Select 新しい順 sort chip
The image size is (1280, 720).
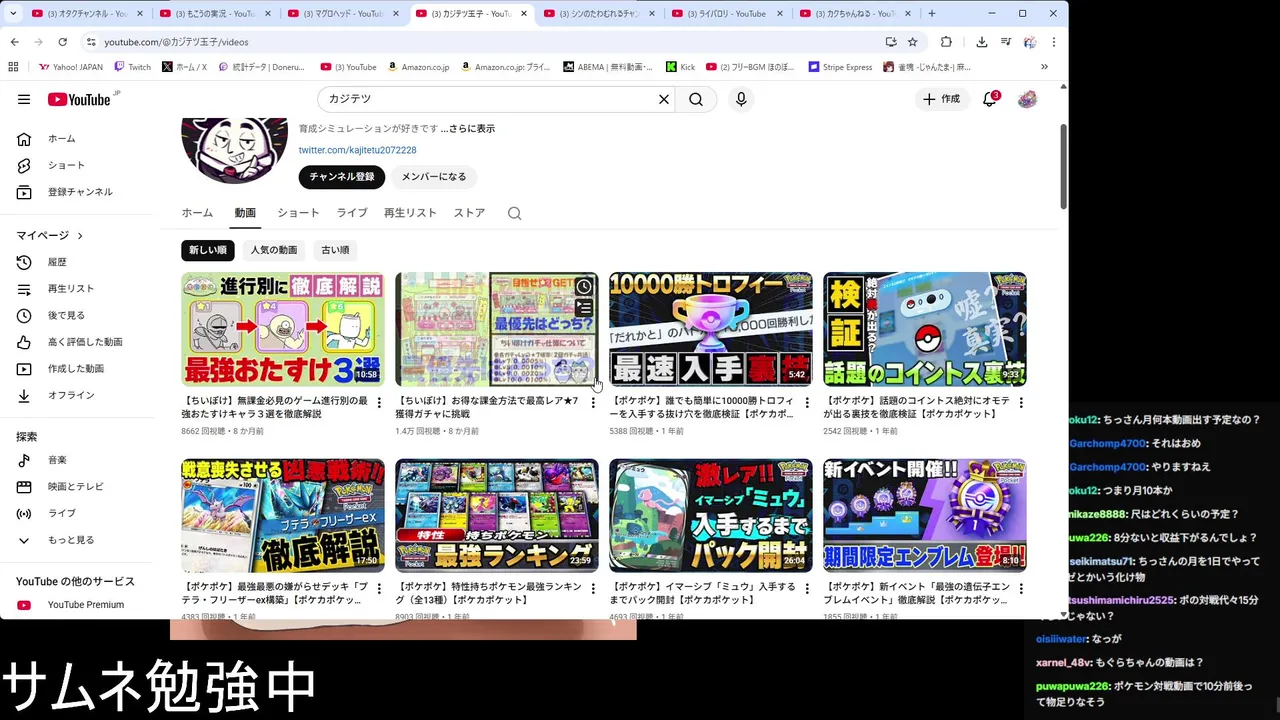pos(208,250)
